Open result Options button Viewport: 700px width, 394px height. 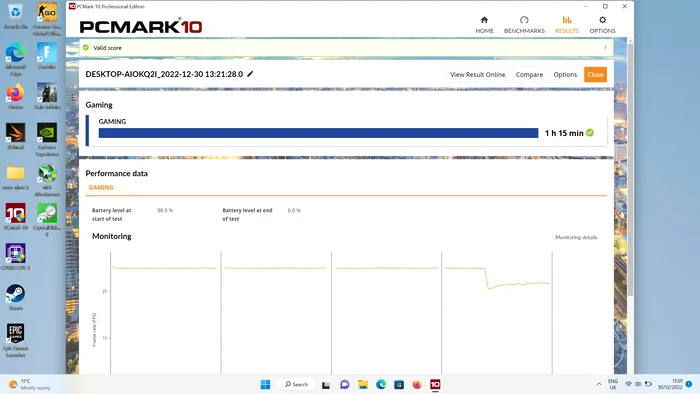click(565, 75)
